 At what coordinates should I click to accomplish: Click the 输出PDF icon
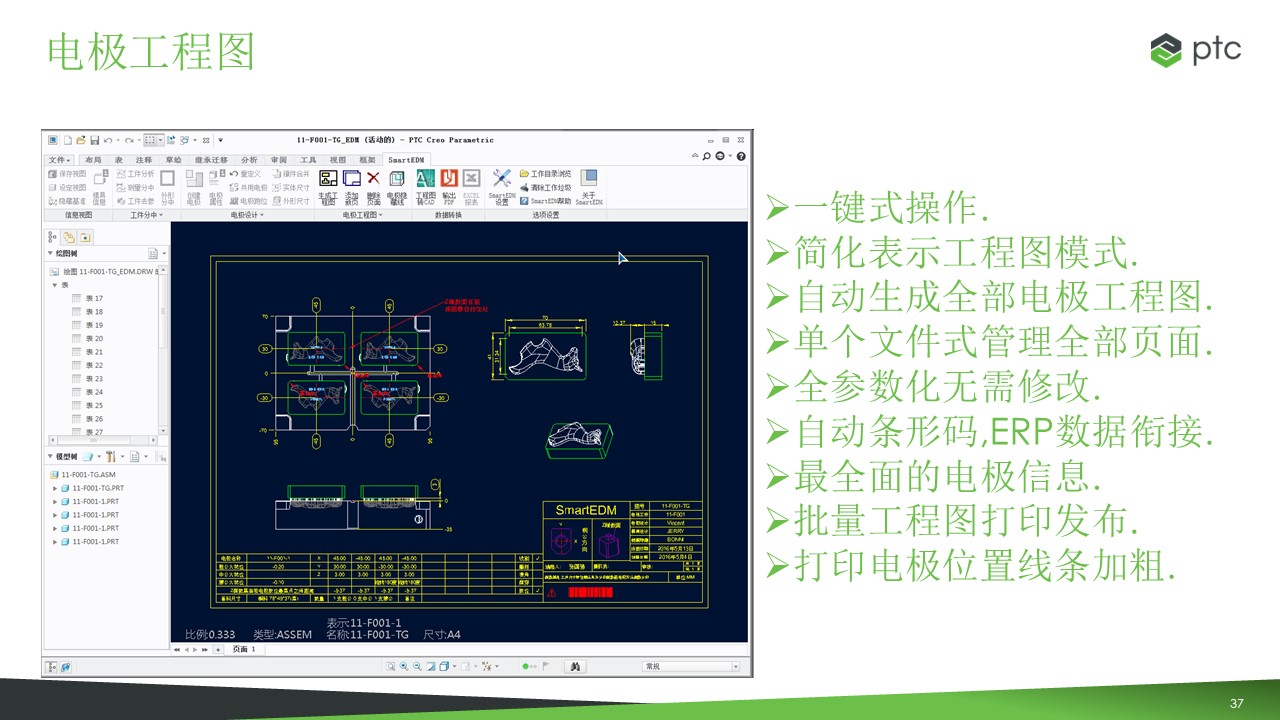pos(449,178)
